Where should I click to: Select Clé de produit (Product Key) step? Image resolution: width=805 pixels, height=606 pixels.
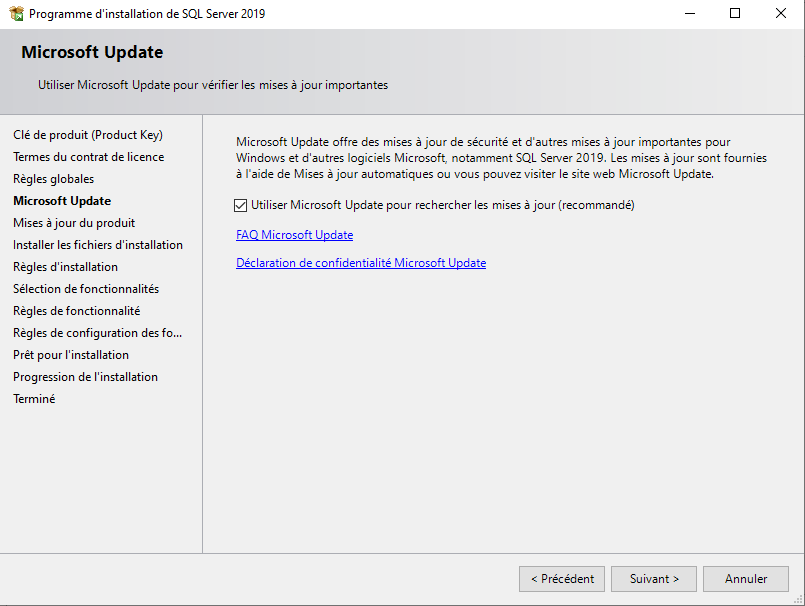tap(88, 135)
